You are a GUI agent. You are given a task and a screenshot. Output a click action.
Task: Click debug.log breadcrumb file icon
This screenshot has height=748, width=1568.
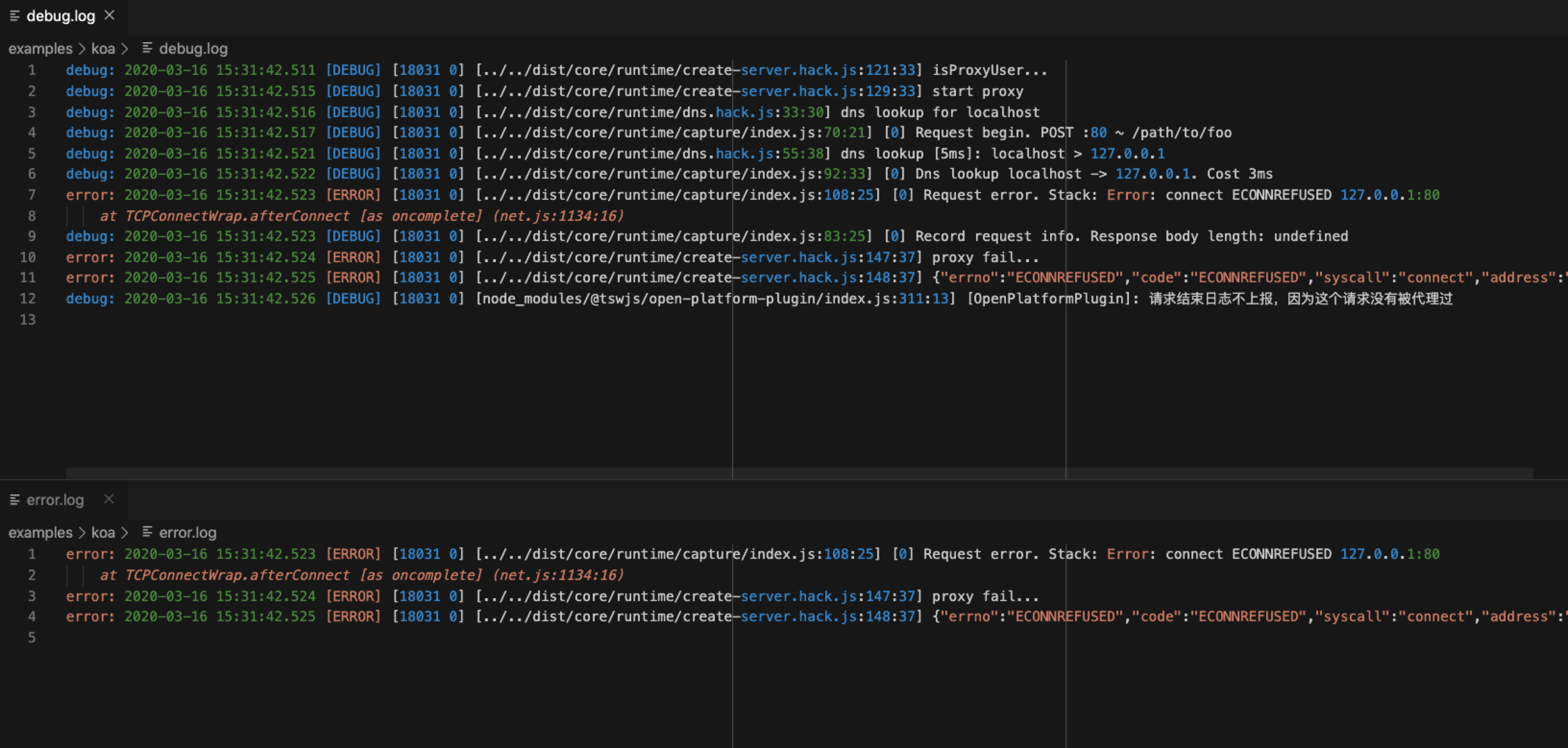(147, 48)
